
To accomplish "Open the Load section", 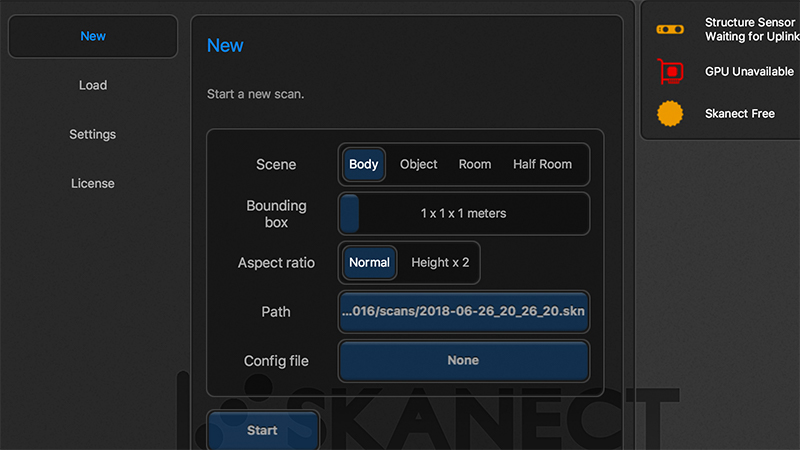I will point(93,85).
